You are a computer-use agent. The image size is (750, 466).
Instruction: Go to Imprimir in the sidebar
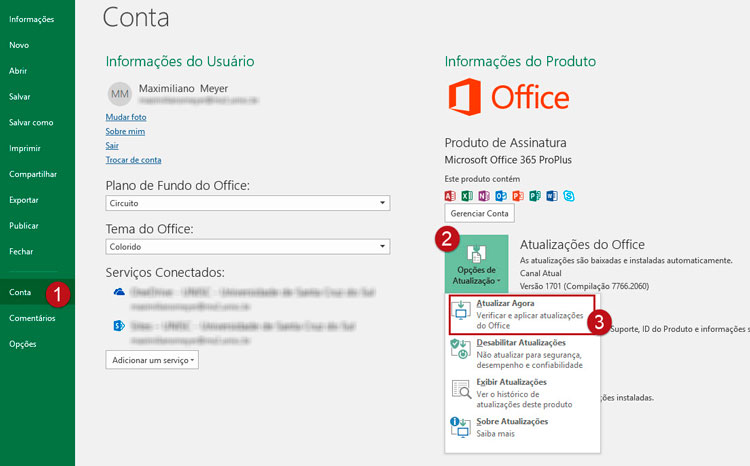pyautogui.click(x=25, y=148)
